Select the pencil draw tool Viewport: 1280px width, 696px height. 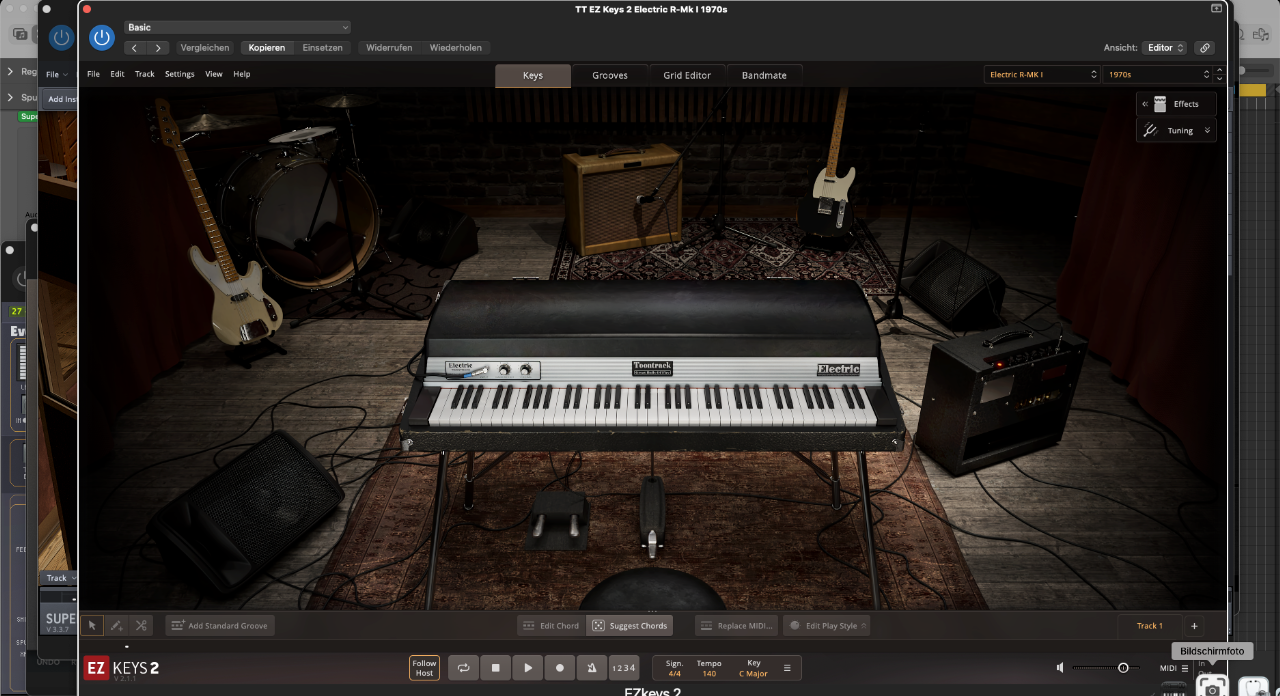116,625
